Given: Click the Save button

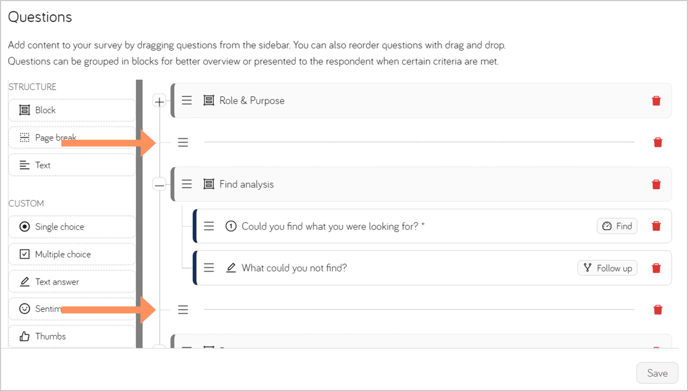Looking at the screenshot, I should [x=657, y=373].
